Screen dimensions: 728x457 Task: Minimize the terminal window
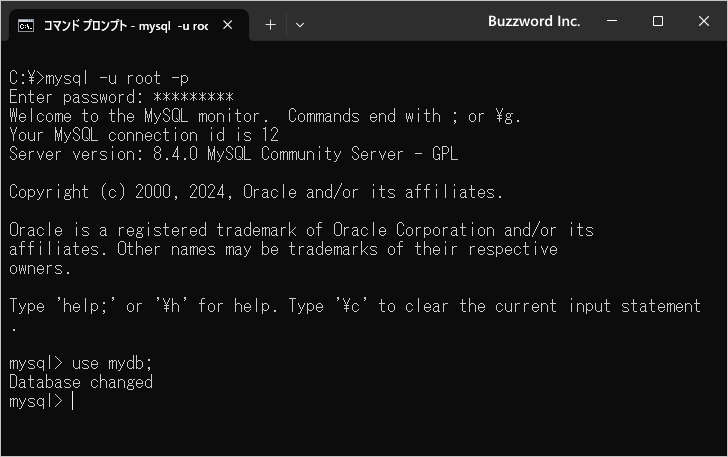click(x=612, y=21)
